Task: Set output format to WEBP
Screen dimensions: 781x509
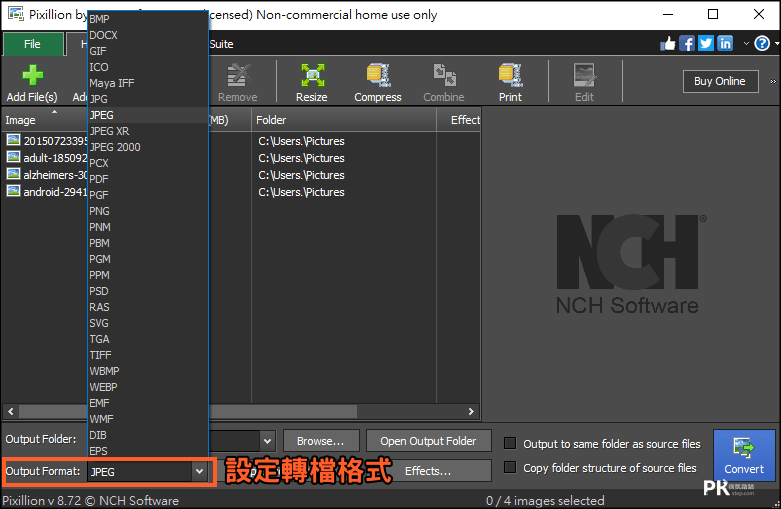Action: click(148, 387)
